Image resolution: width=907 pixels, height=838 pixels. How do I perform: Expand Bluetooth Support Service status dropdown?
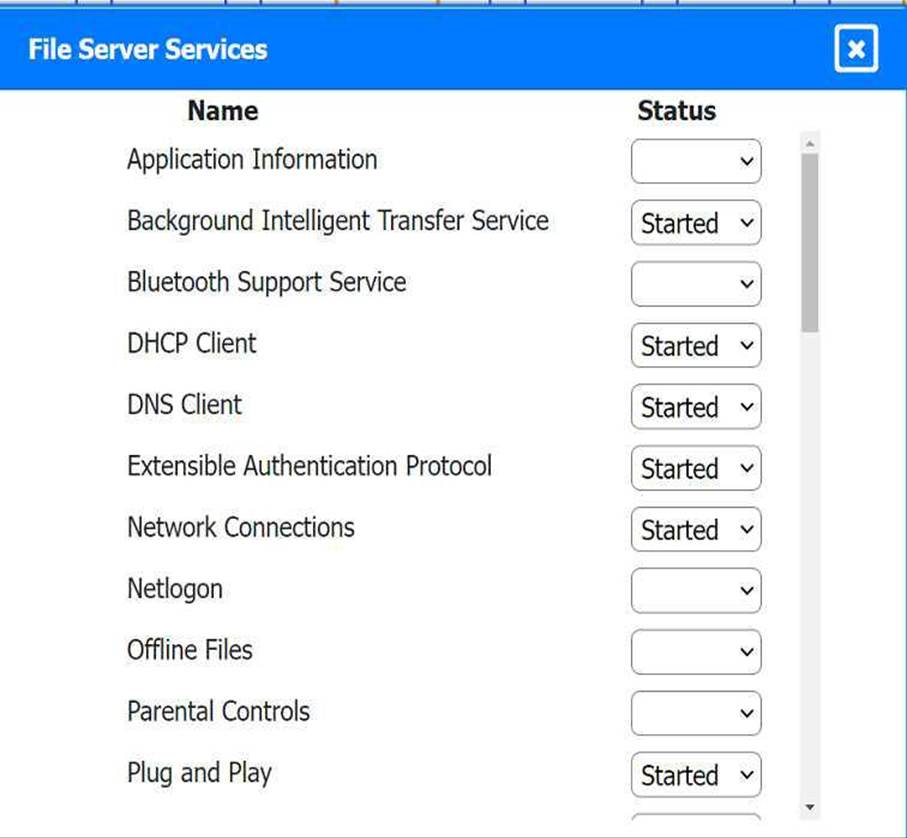tap(696, 284)
